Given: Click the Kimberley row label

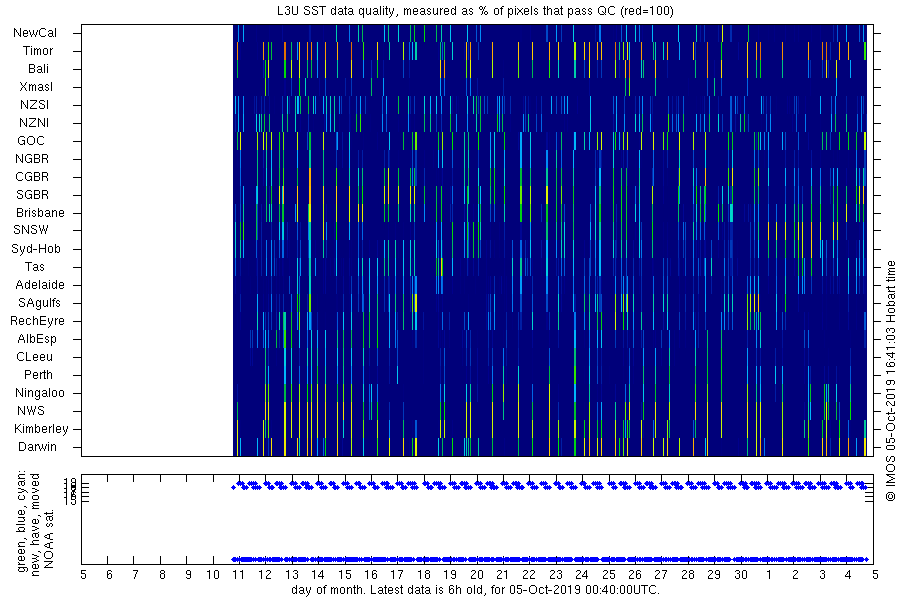Looking at the screenshot, I should point(41,428).
